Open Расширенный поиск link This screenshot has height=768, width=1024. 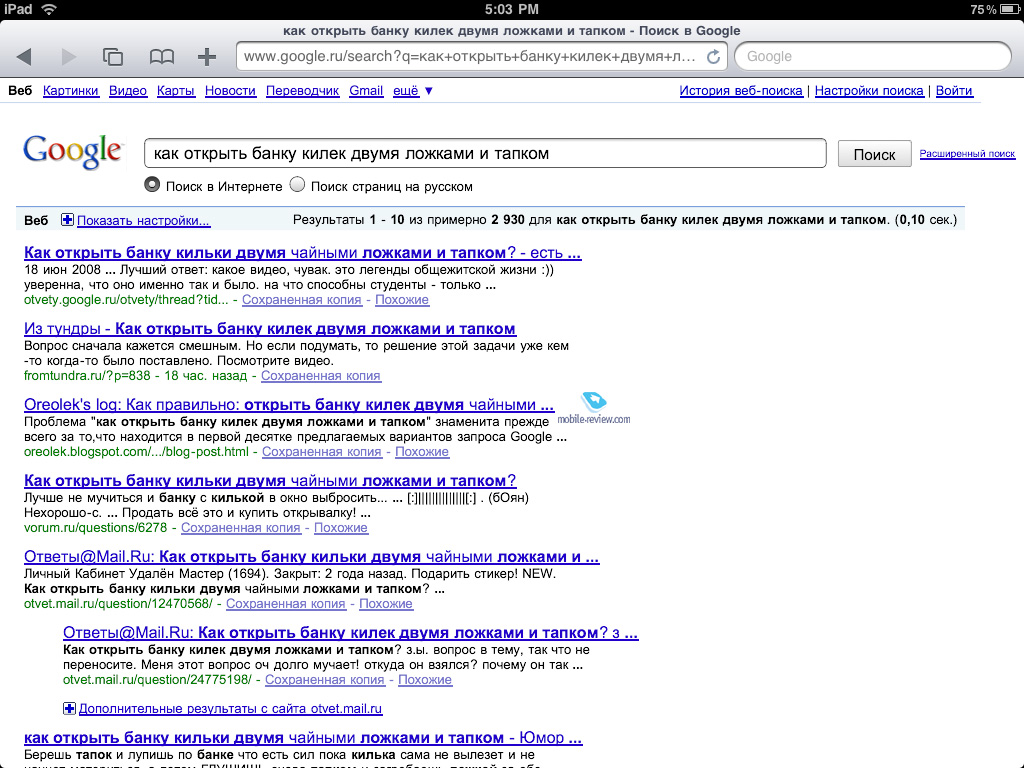(x=967, y=153)
